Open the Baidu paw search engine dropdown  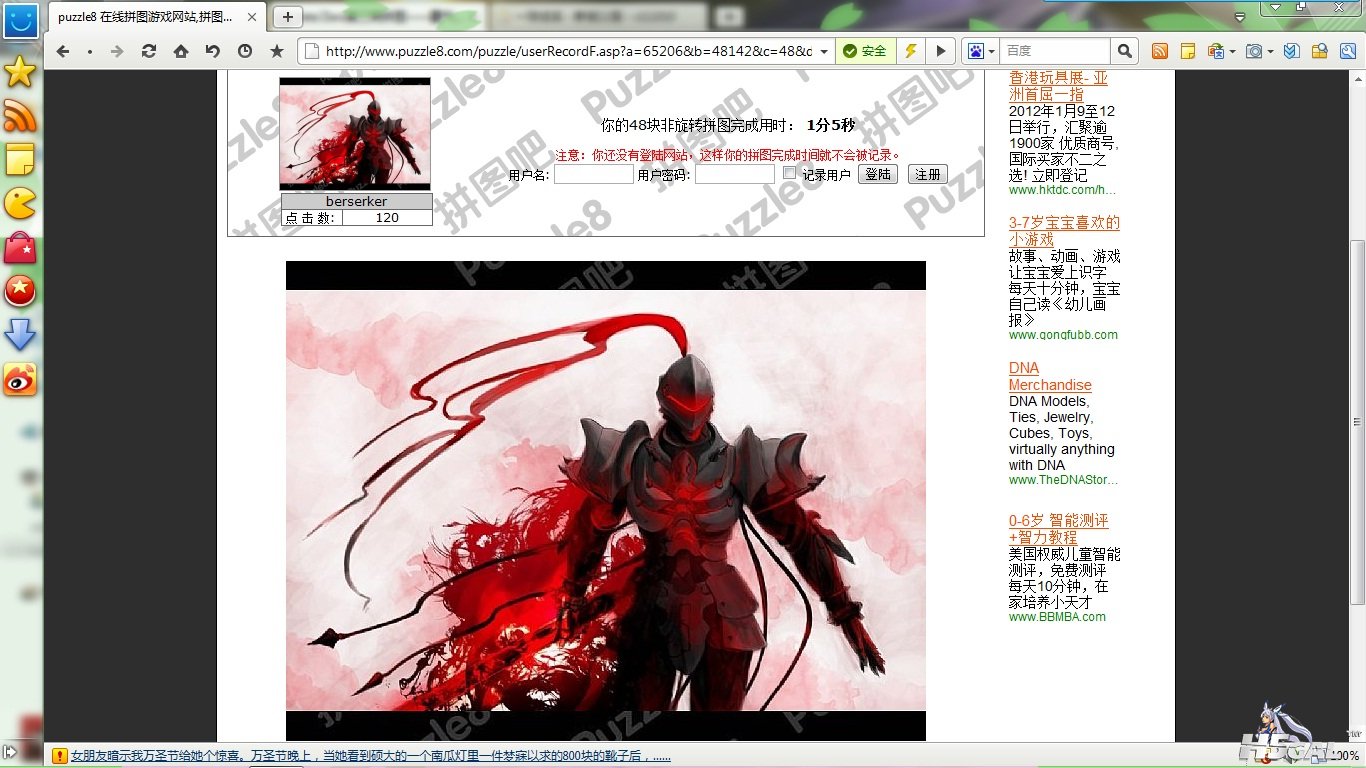pos(981,51)
